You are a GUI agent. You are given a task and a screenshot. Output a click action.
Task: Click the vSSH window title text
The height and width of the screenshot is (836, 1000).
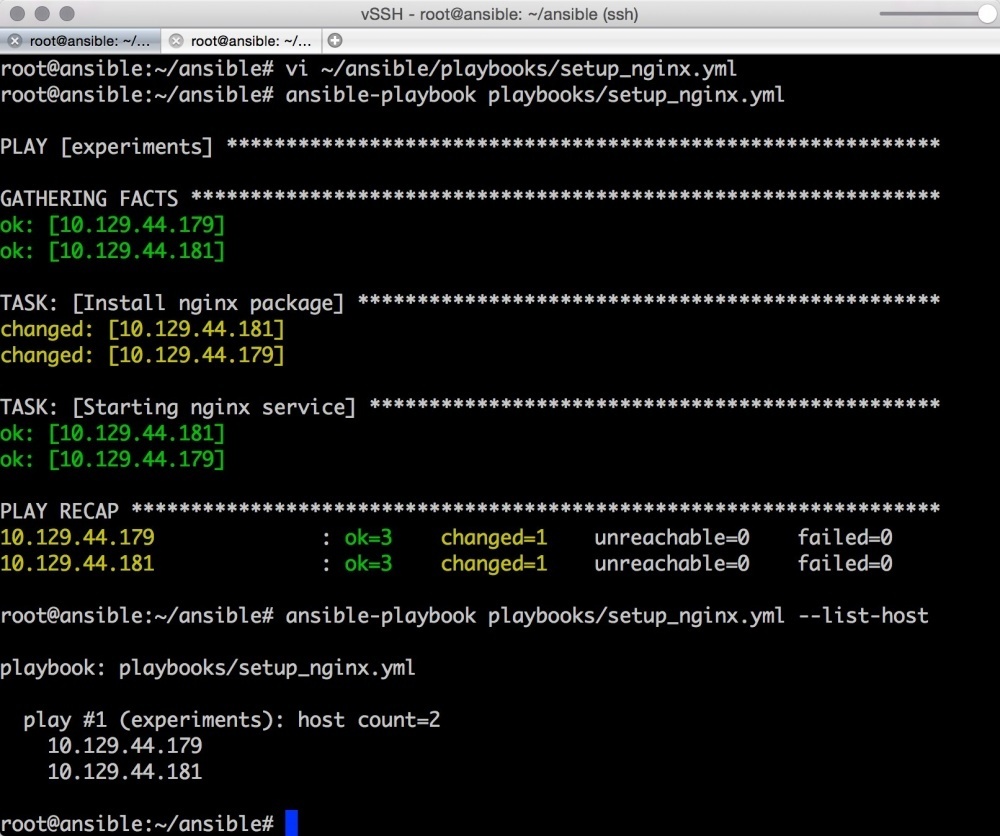(x=499, y=14)
